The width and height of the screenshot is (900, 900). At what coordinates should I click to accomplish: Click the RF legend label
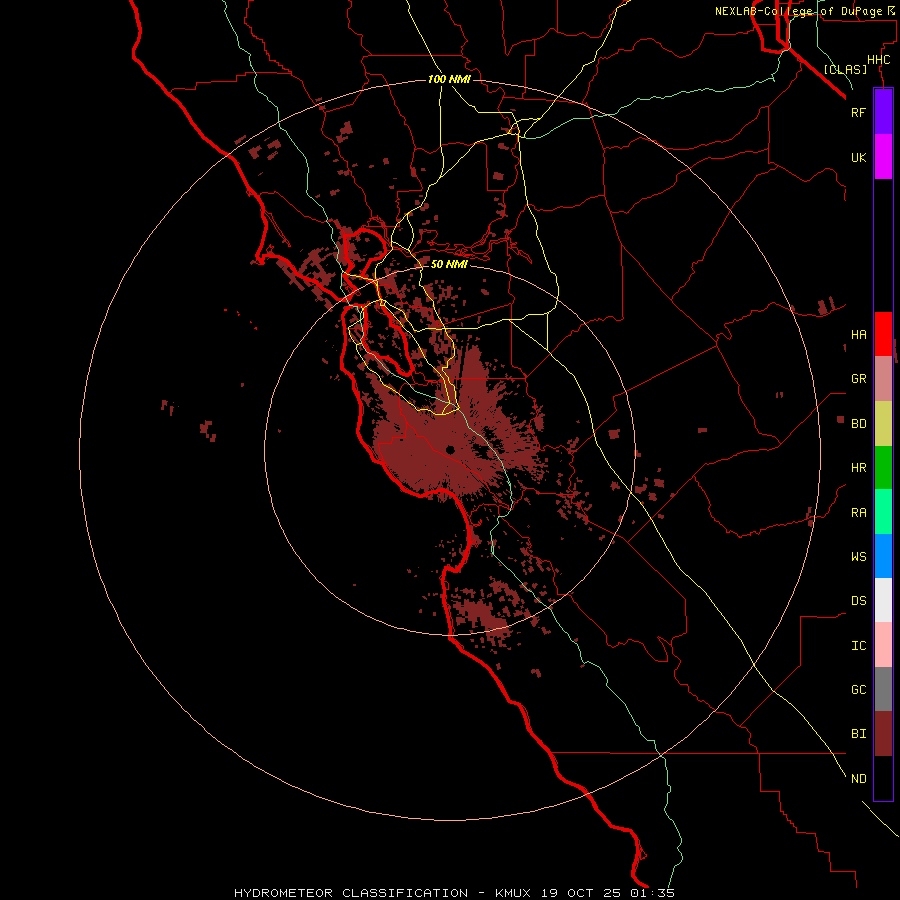pyautogui.click(x=858, y=112)
